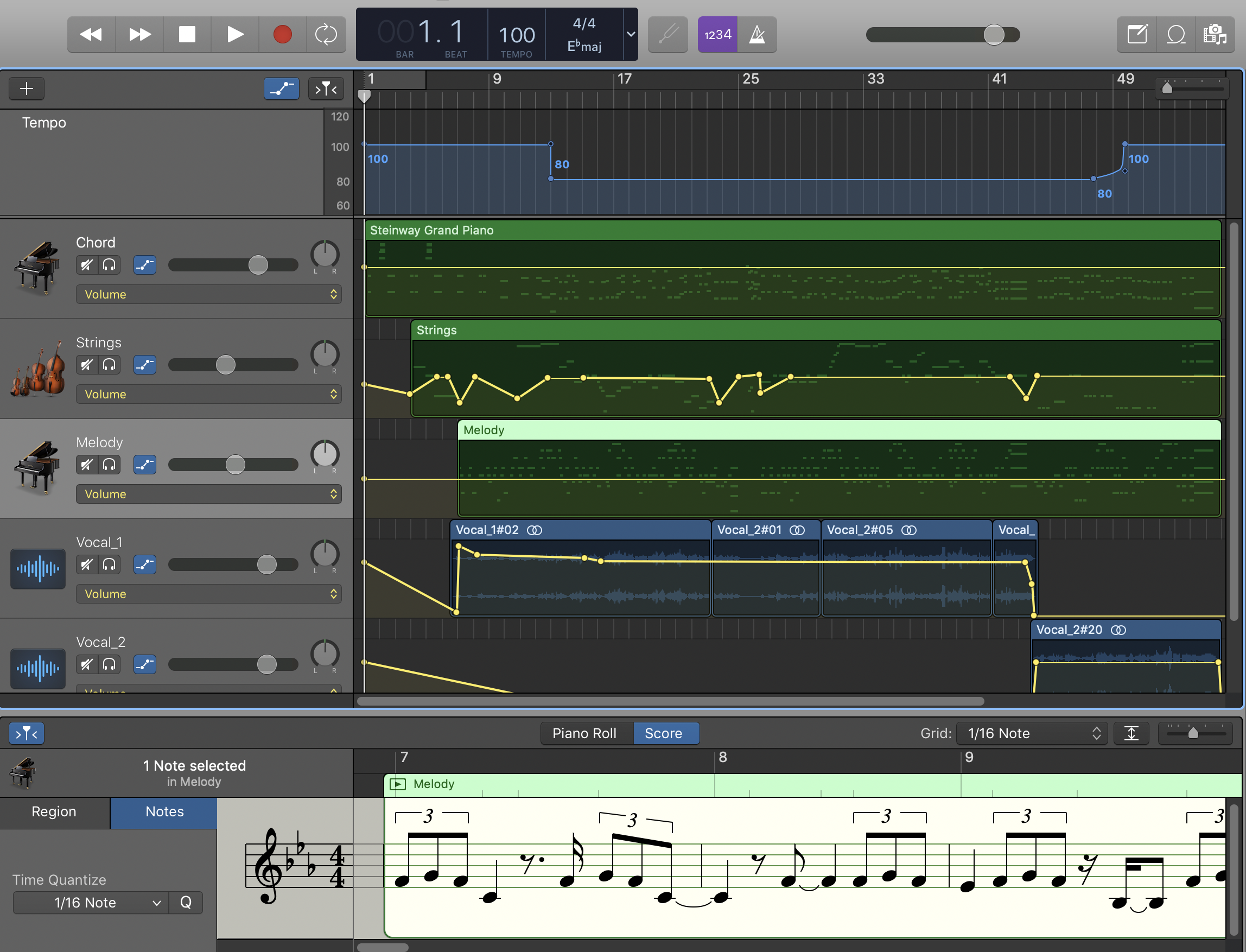Open the Note Pad icon
The height and width of the screenshot is (952, 1246).
tap(1136, 35)
